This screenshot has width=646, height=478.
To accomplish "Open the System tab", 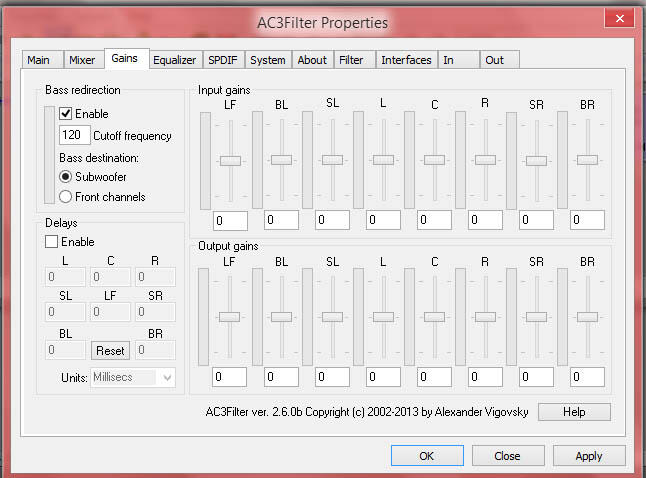I will pyautogui.click(x=268, y=60).
